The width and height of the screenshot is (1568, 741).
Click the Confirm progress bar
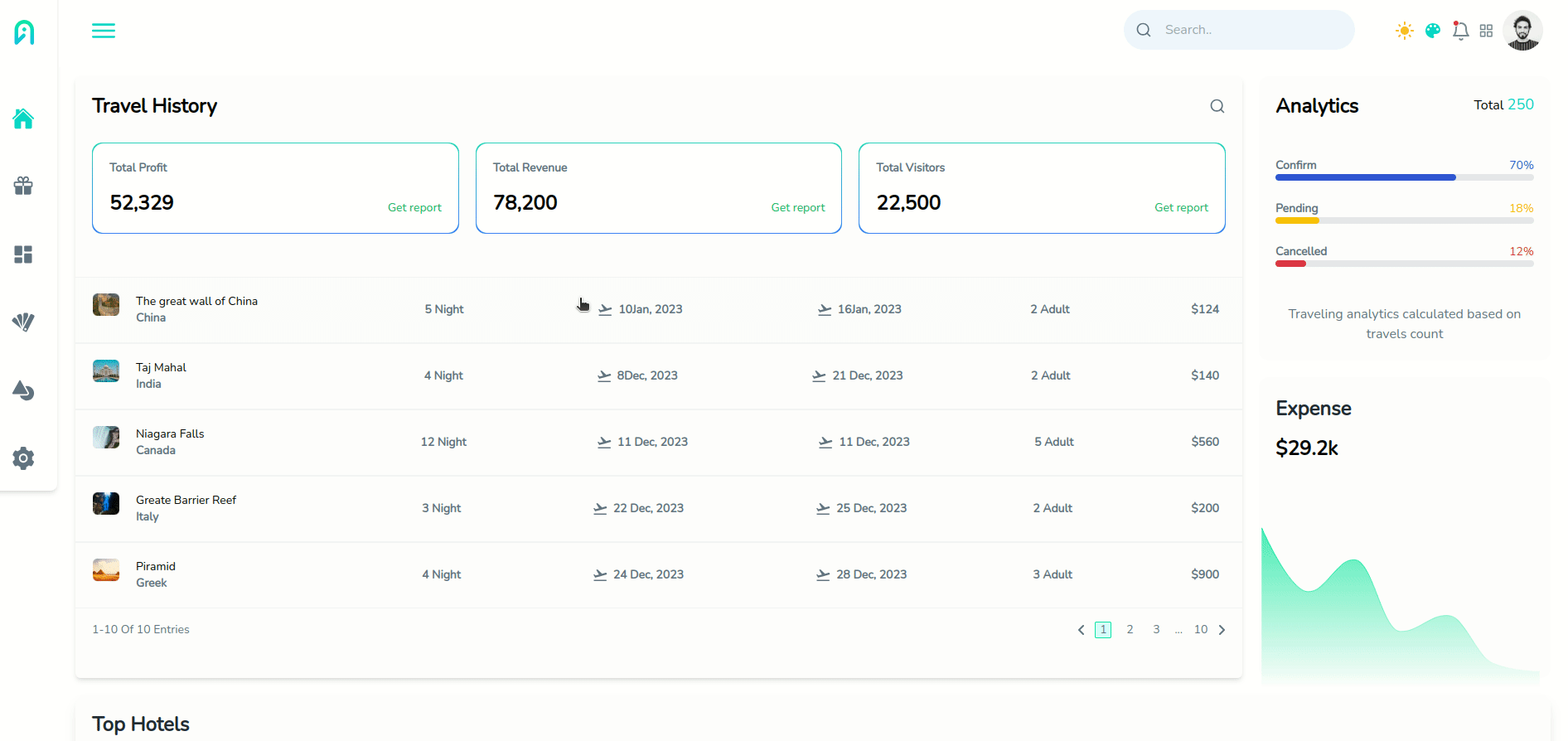click(1404, 177)
